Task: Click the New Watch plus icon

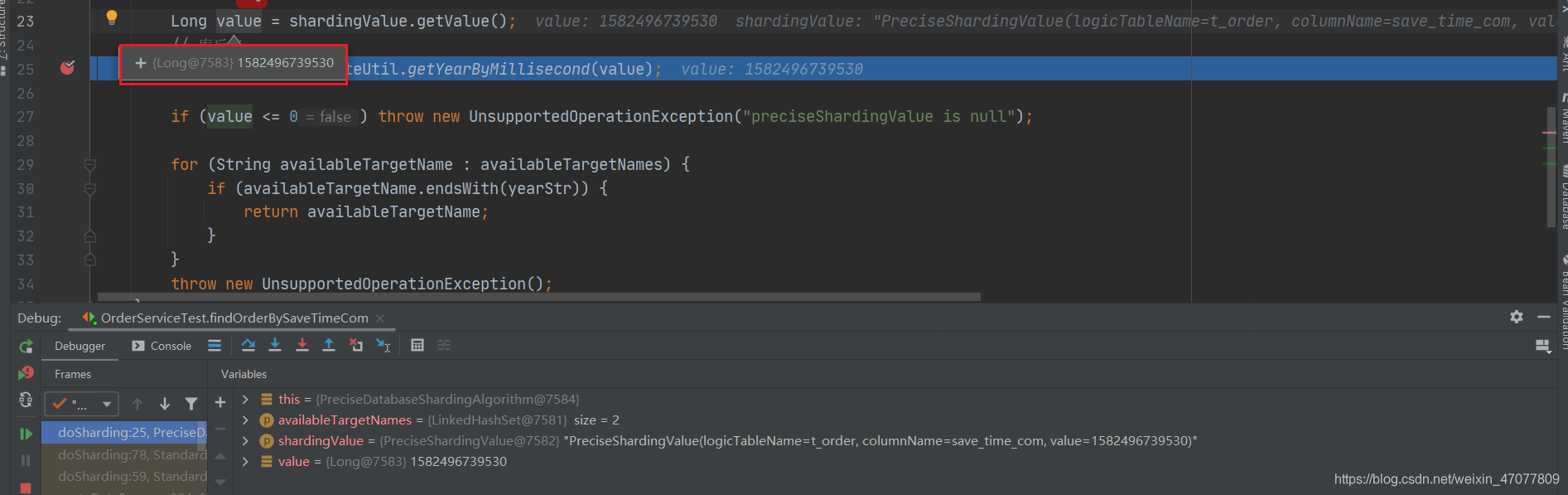Action: (x=220, y=402)
